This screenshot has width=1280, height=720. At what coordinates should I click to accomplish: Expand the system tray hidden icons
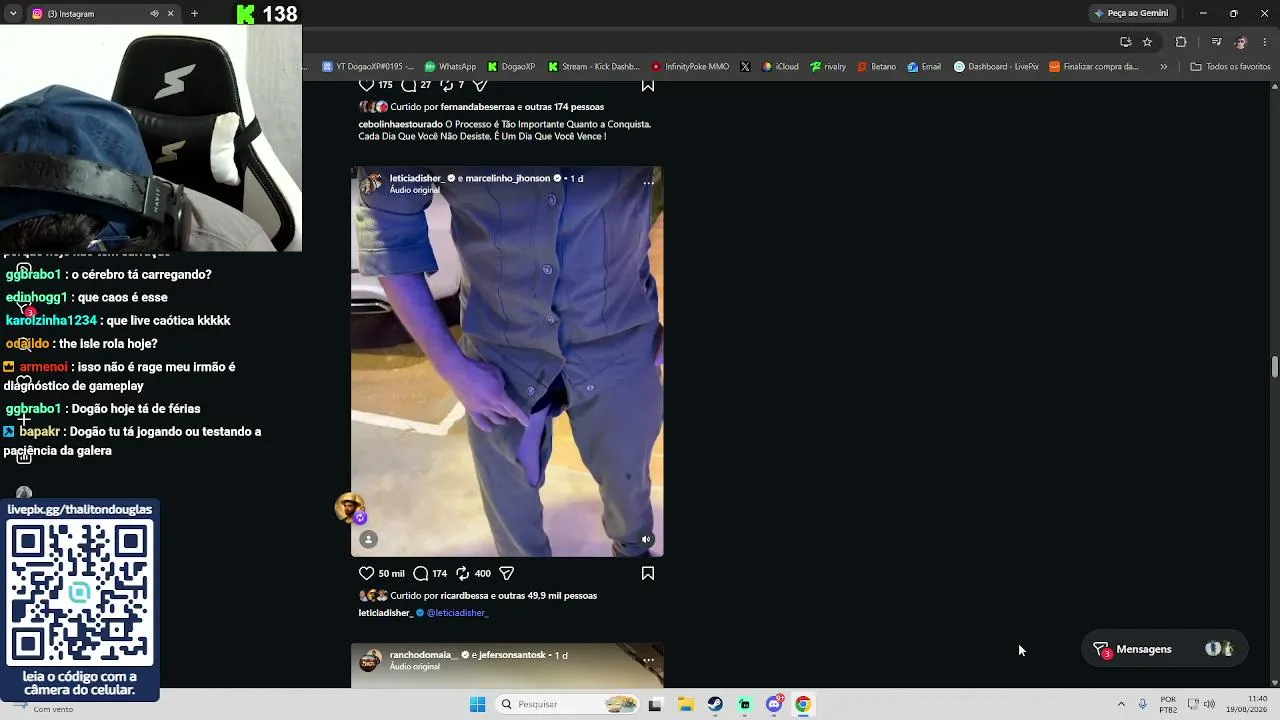pyautogui.click(x=1121, y=704)
